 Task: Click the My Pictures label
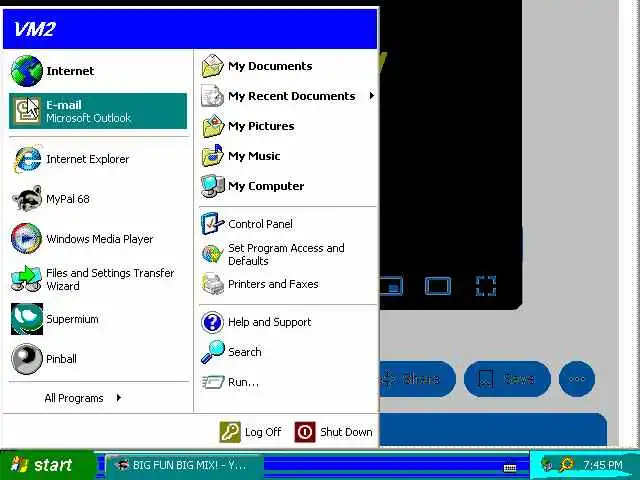coord(261,126)
